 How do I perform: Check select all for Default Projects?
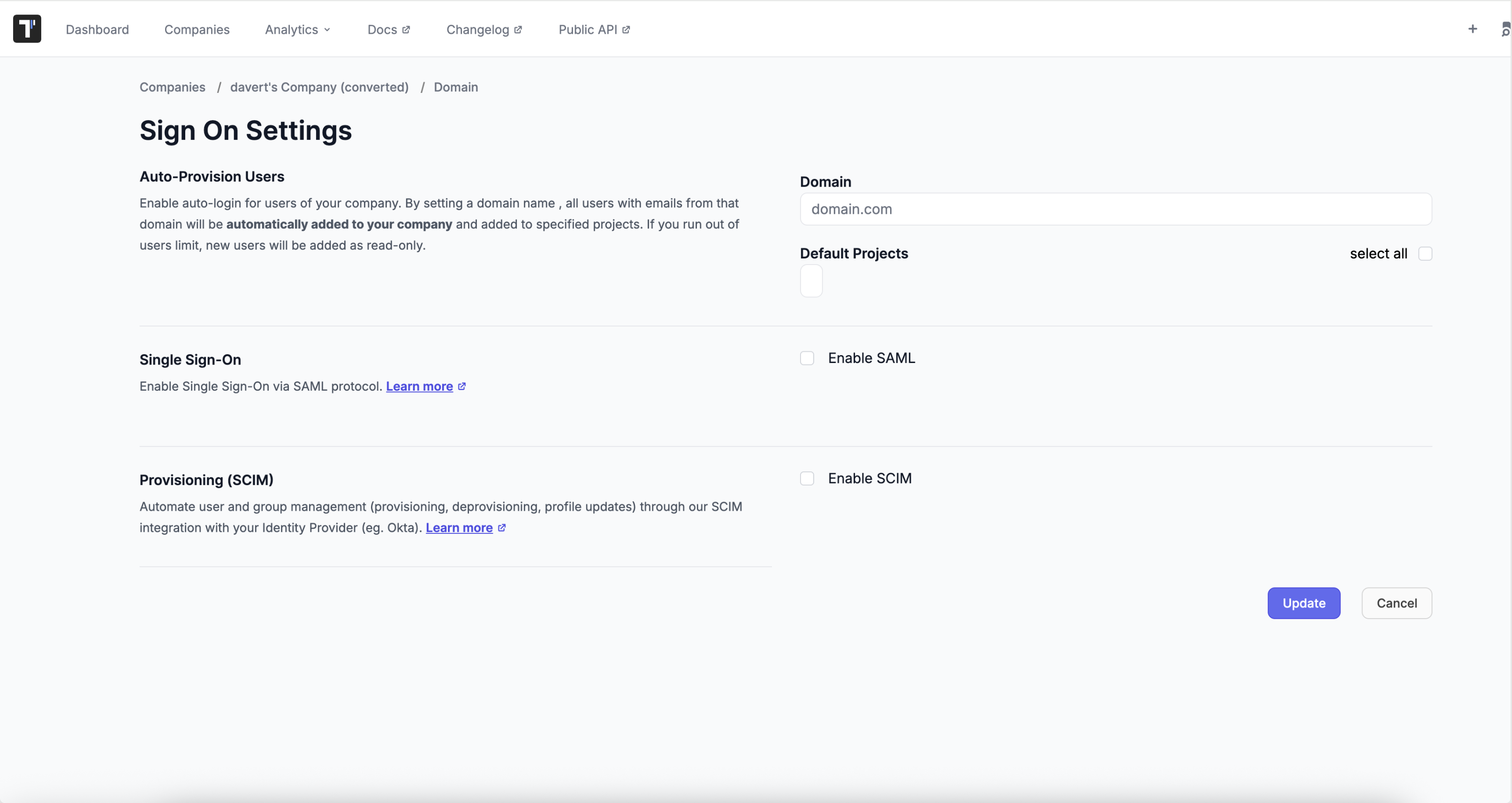click(x=1426, y=254)
